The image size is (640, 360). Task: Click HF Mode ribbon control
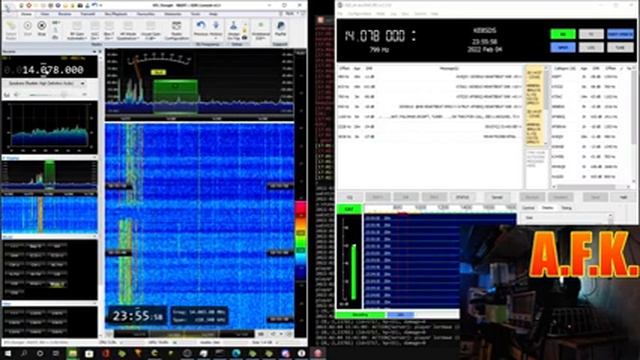pyautogui.click(x=128, y=31)
